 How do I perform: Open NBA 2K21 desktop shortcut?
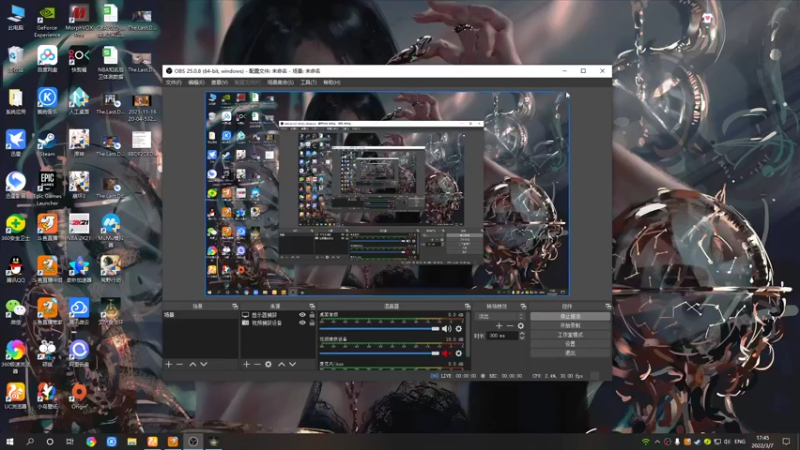79,227
